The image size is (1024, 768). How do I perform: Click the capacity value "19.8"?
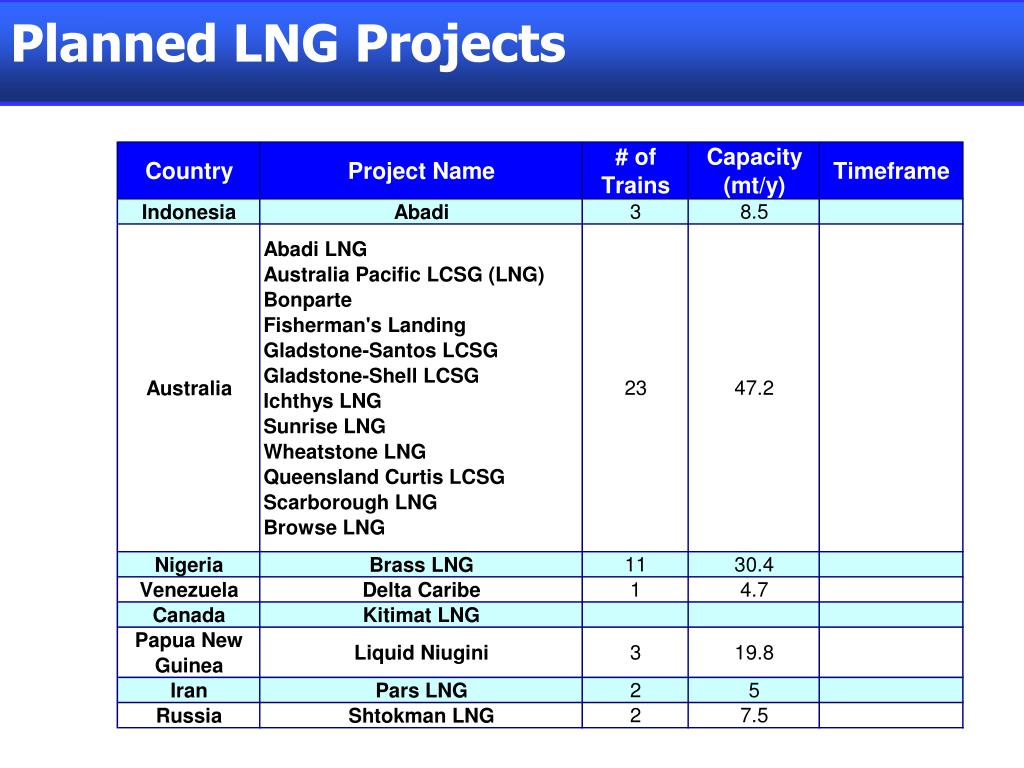(754, 653)
